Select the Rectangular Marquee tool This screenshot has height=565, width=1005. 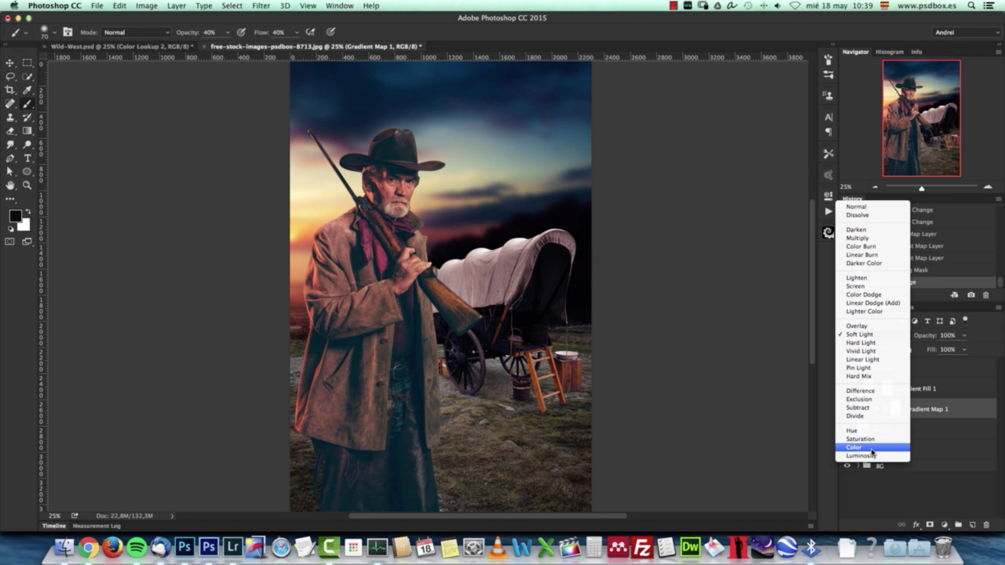(x=27, y=63)
